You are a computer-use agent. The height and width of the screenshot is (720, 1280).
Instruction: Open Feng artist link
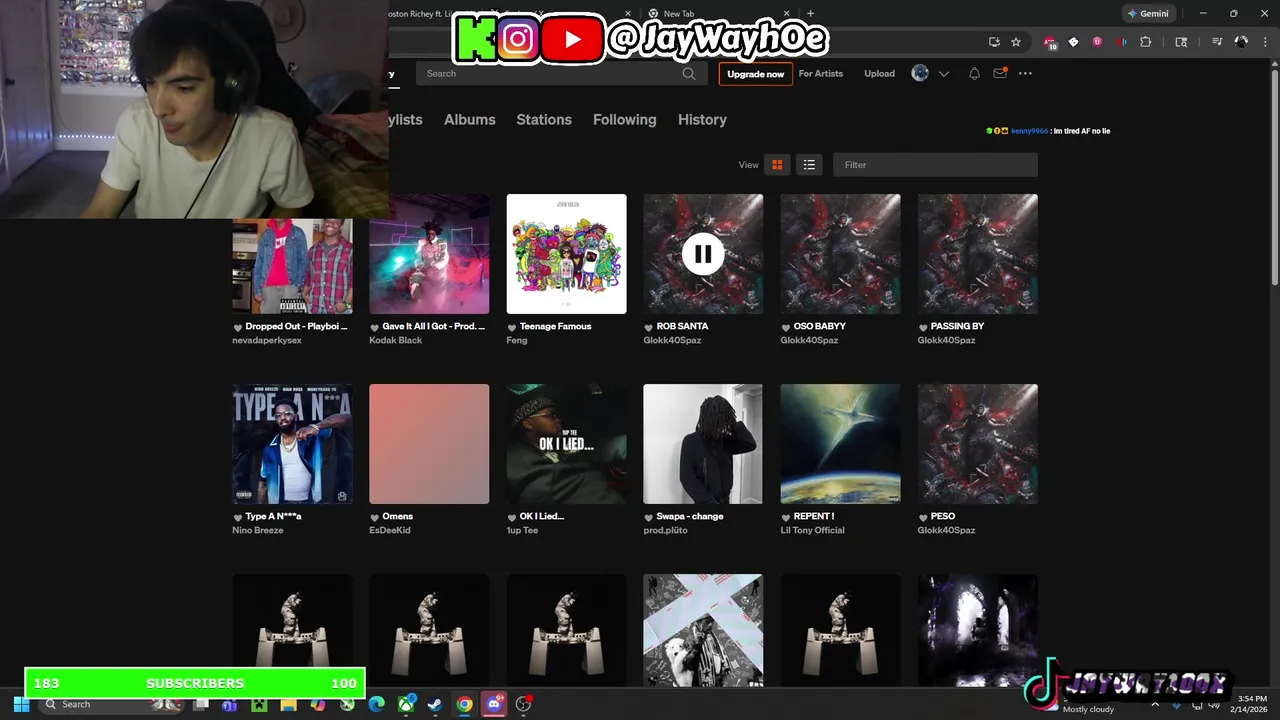pyautogui.click(x=517, y=340)
